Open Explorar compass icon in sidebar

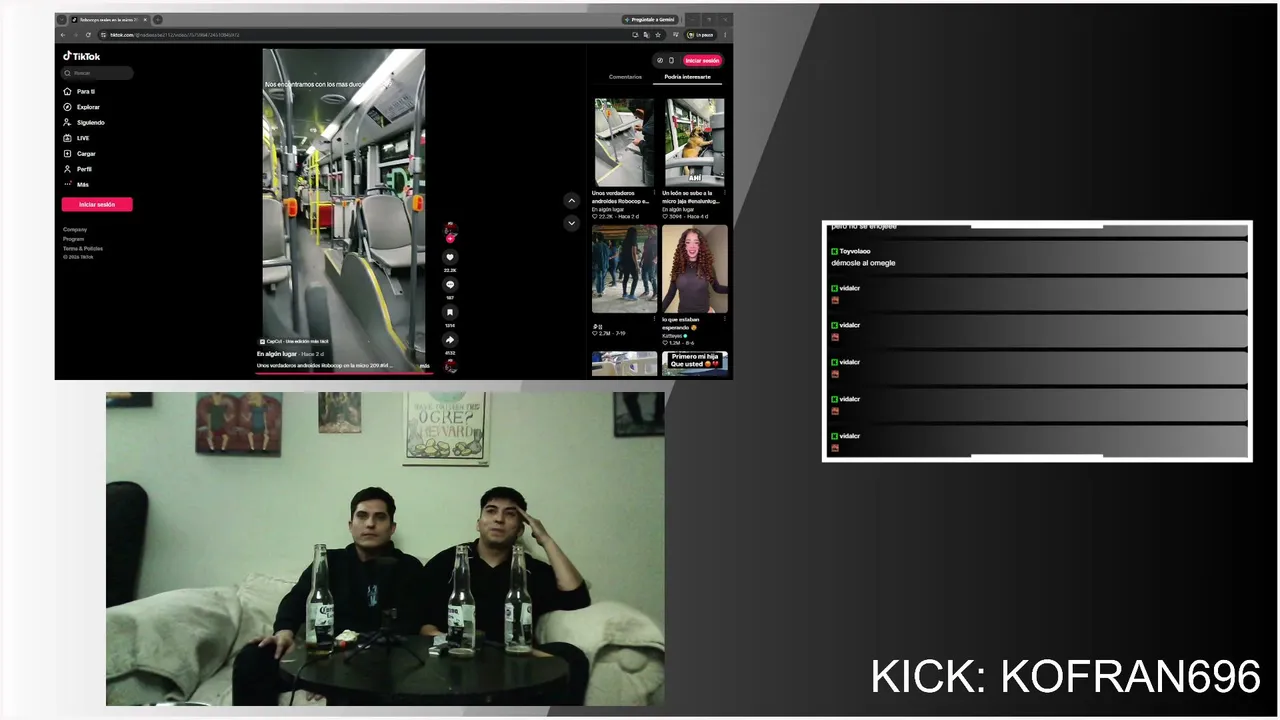pyautogui.click(x=67, y=107)
